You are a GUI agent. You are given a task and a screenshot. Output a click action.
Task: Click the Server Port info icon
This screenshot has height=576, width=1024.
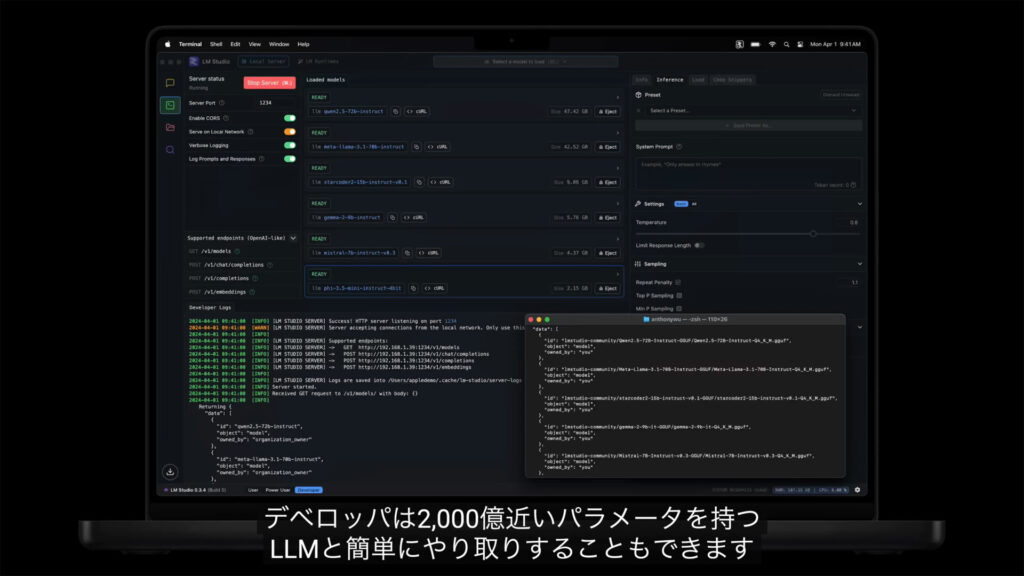pyautogui.click(x=222, y=103)
